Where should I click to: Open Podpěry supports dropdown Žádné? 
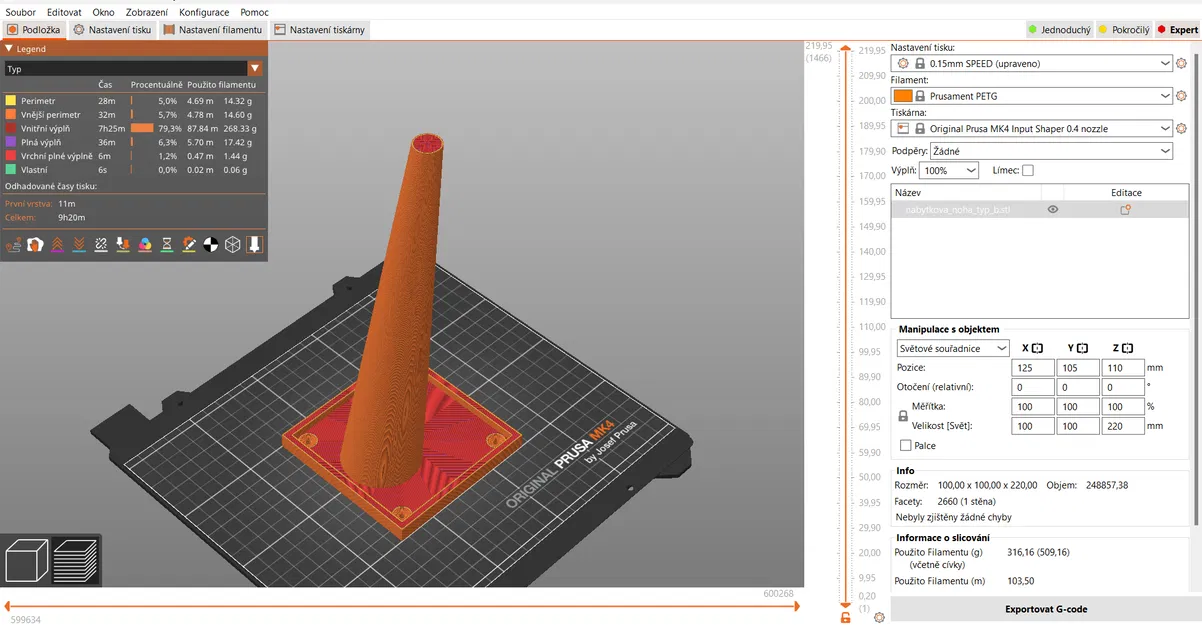pos(1051,151)
